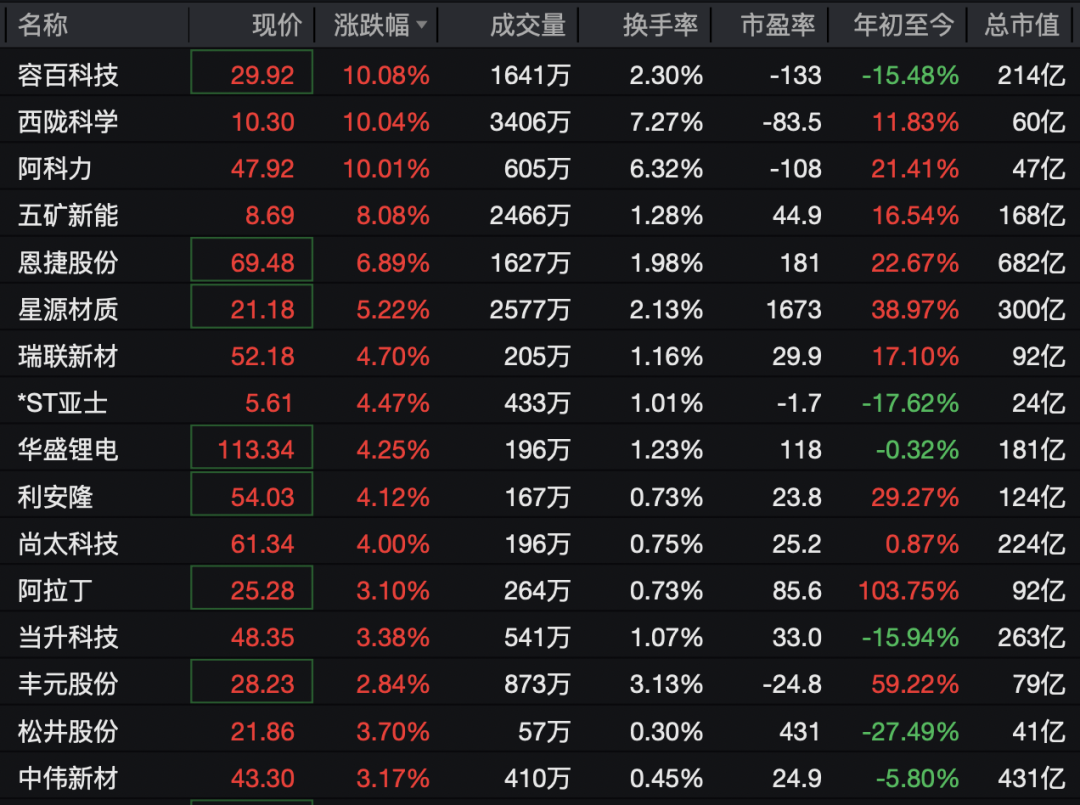This screenshot has height=805, width=1080.
Task: Select boxed price 25.28
Action: click(x=251, y=587)
